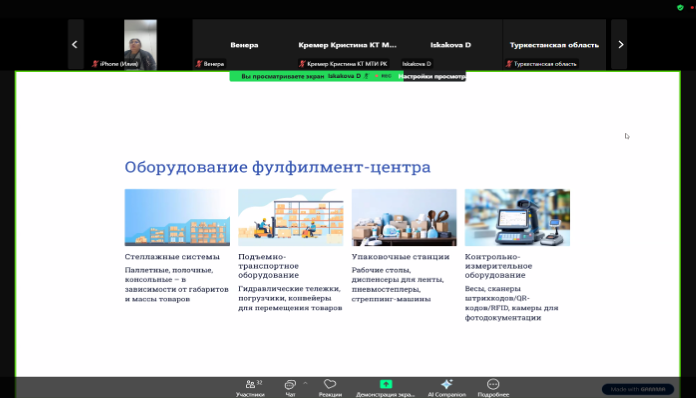Click the green screen-viewing notification bar
The image size is (696, 398).
click(316, 76)
